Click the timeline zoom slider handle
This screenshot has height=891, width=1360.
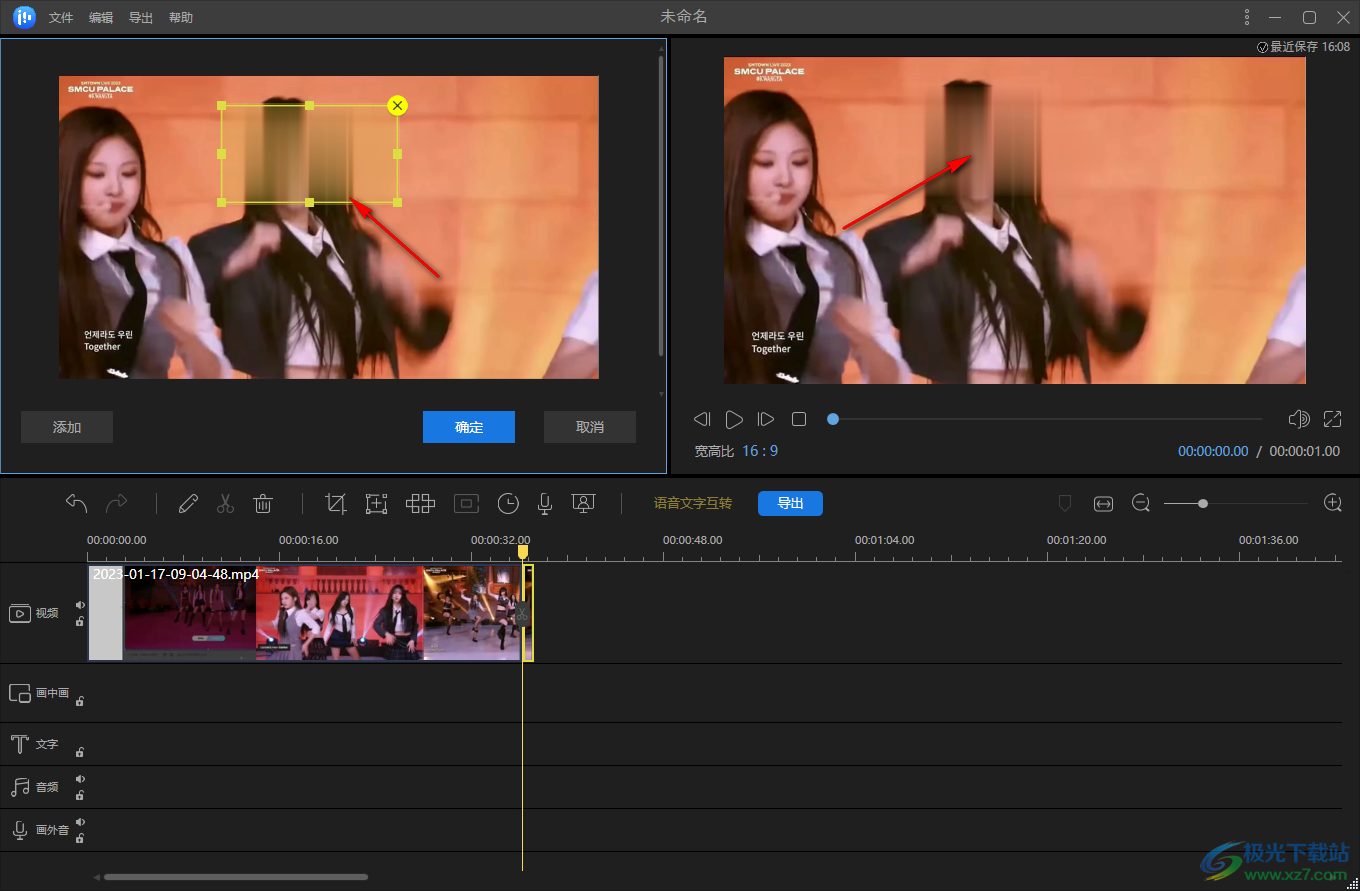pos(1203,503)
